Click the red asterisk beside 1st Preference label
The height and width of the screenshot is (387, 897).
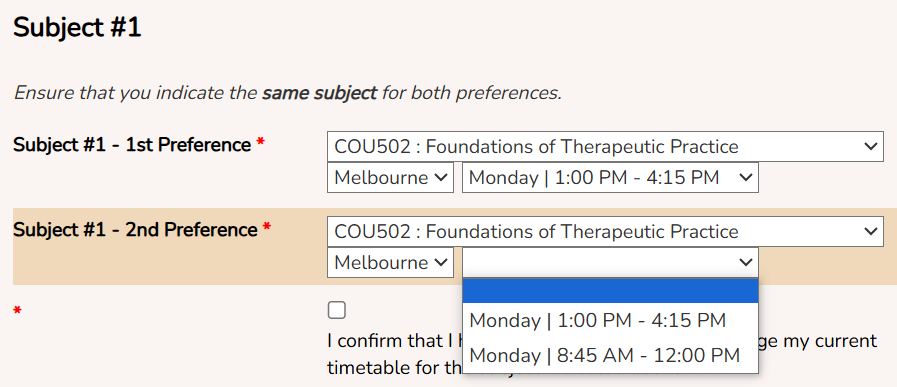[x=260, y=144]
